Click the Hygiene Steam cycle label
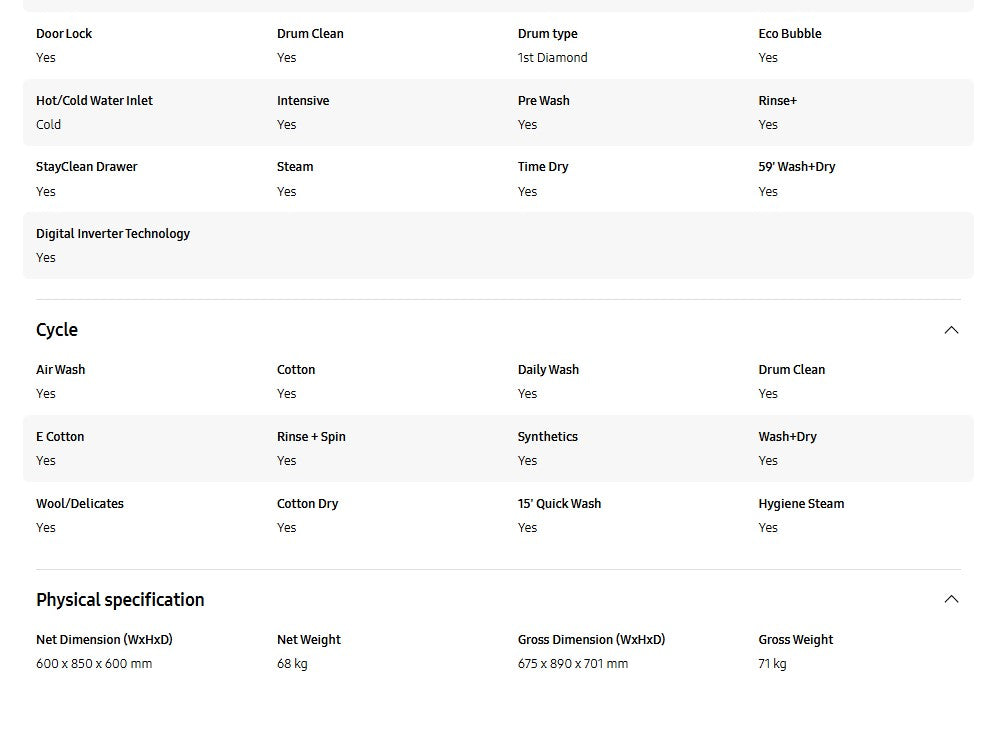 click(801, 504)
